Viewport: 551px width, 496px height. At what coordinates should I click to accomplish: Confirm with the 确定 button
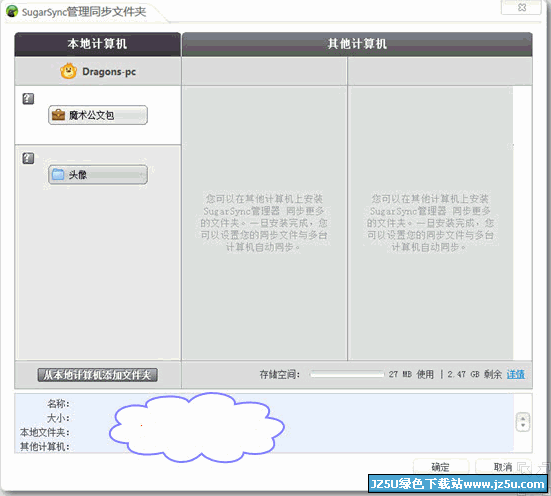[x=441, y=467]
